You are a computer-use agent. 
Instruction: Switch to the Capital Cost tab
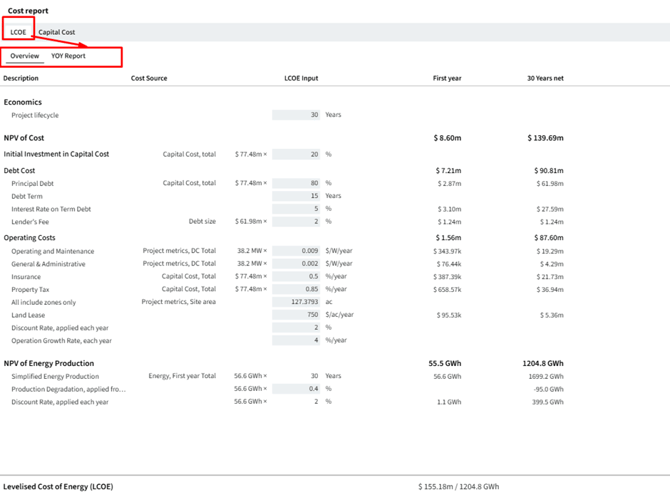click(x=57, y=32)
